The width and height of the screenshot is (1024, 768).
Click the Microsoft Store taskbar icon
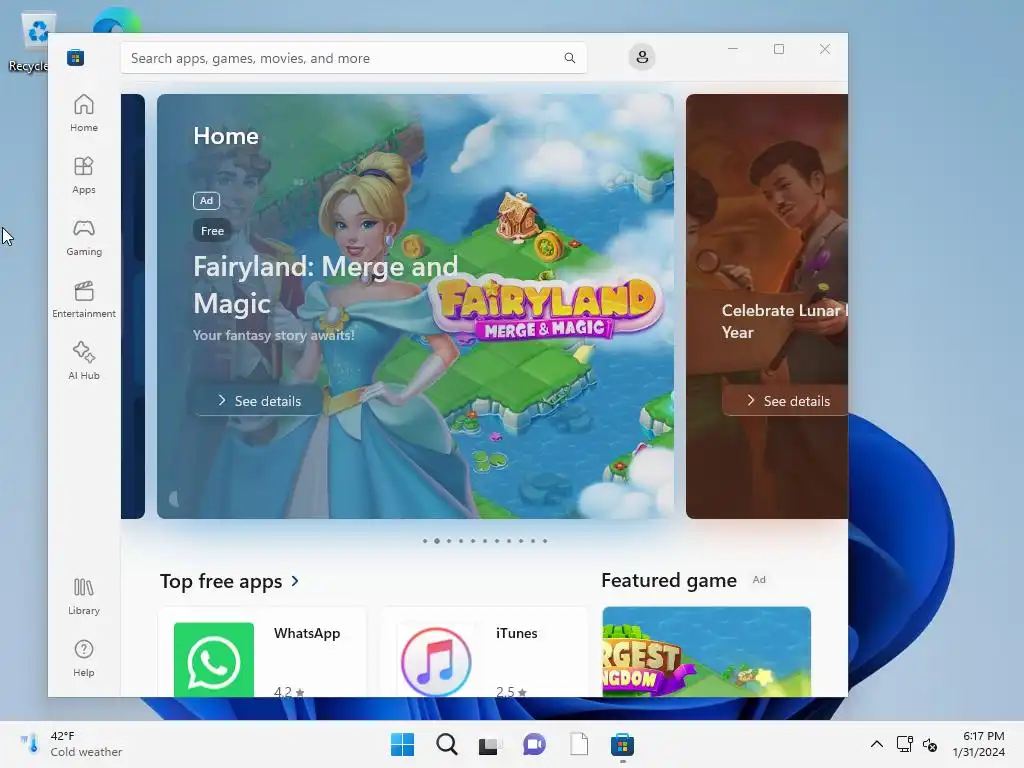[x=622, y=744]
